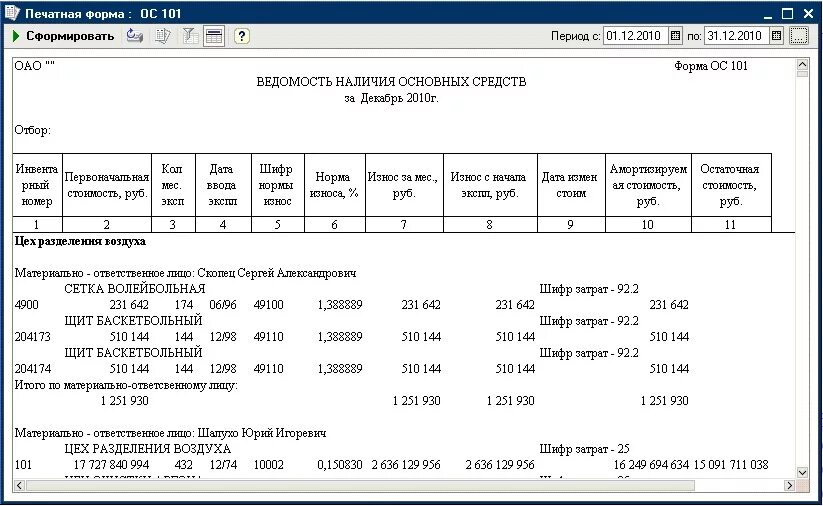Click the horizontal scrollbar left arrow
Image resolution: width=823 pixels, height=506 pixels.
[x=19, y=486]
